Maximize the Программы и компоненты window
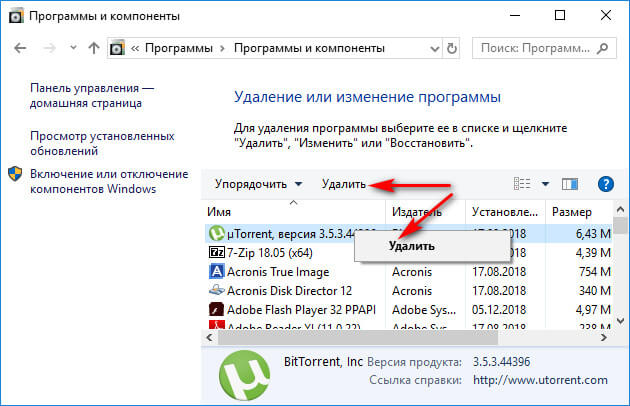Viewport: 630px width, 406px height. [560, 15]
